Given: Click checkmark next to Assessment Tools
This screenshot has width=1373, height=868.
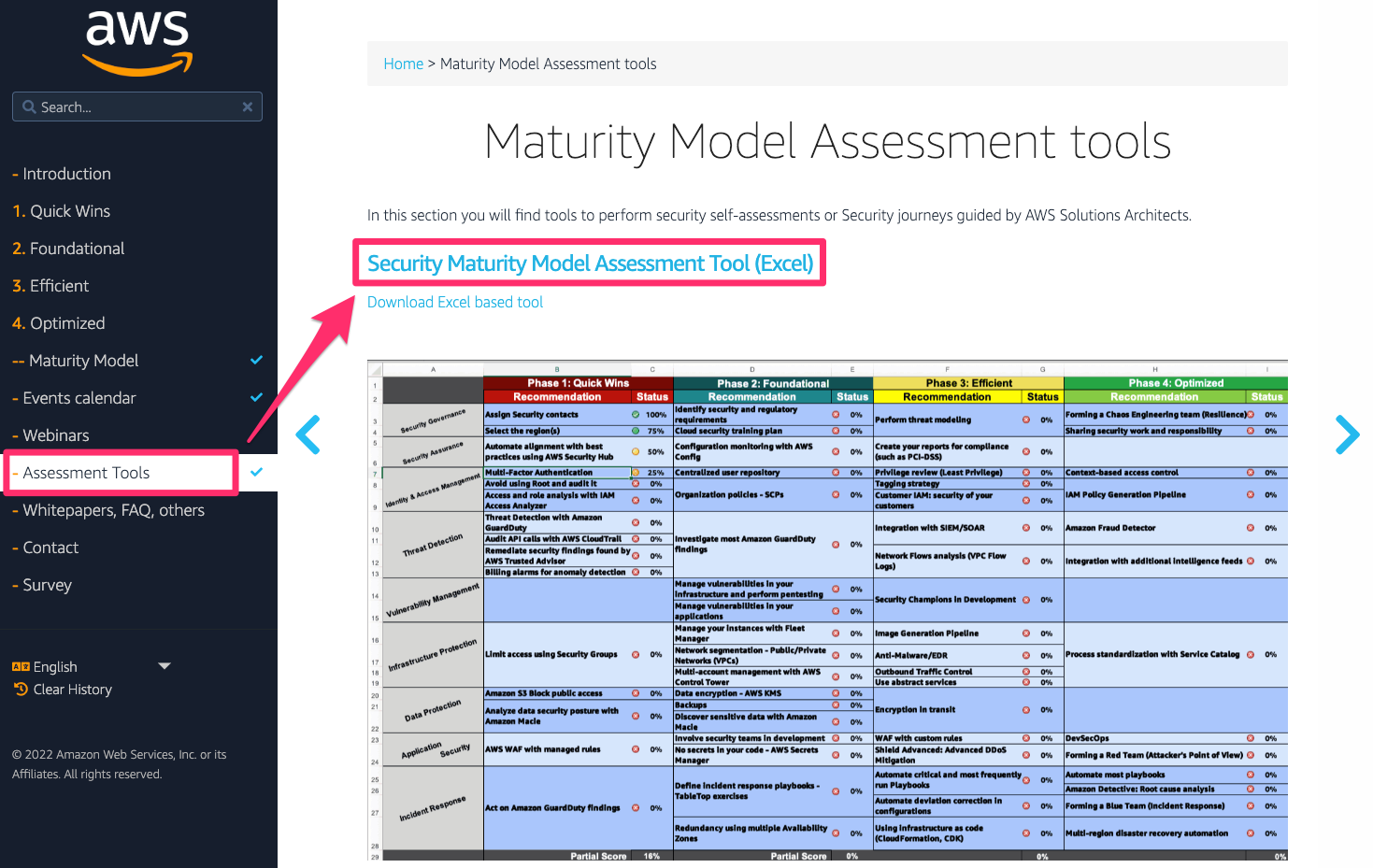Looking at the screenshot, I should click(257, 472).
